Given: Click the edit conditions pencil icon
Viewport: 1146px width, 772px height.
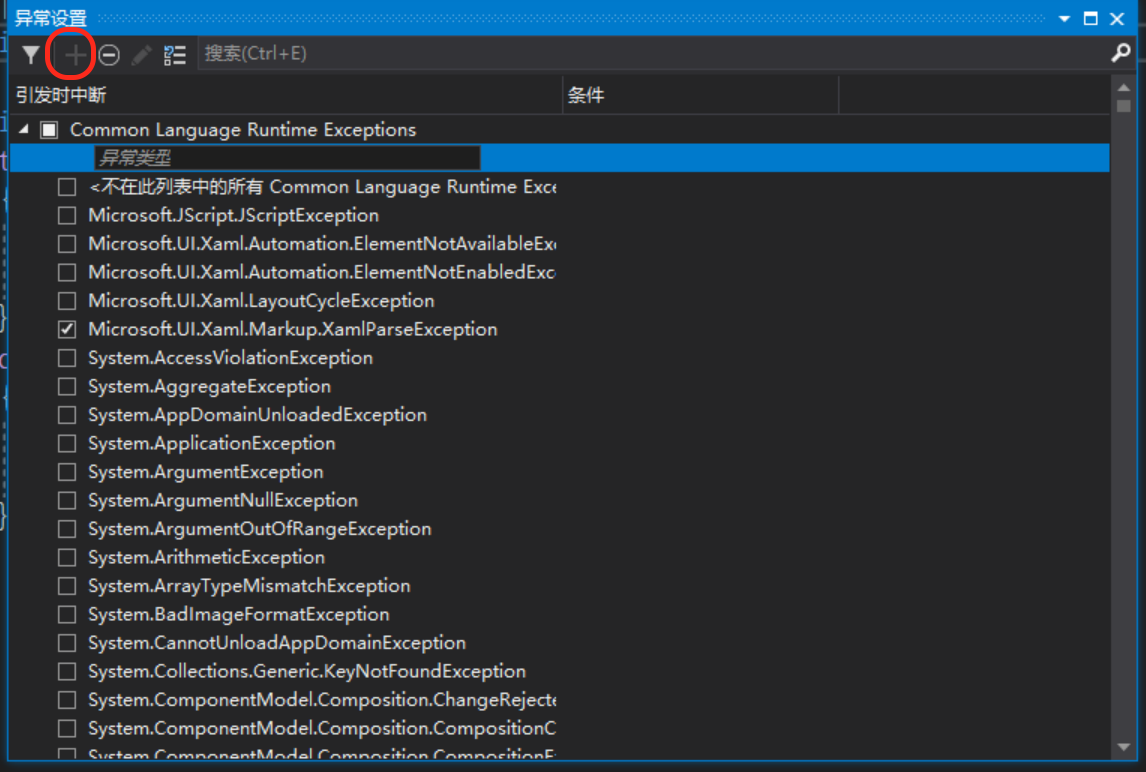Looking at the screenshot, I should tap(141, 55).
